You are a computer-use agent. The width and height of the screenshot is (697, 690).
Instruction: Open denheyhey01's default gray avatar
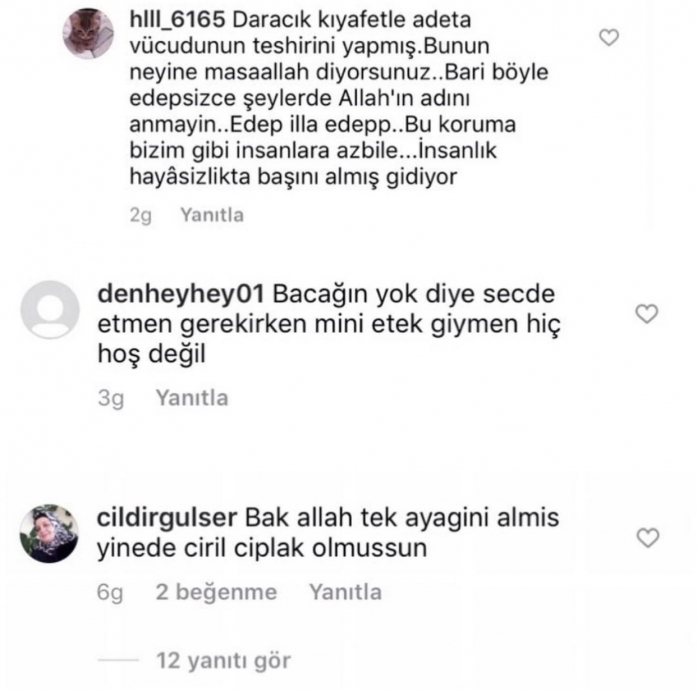(50, 310)
